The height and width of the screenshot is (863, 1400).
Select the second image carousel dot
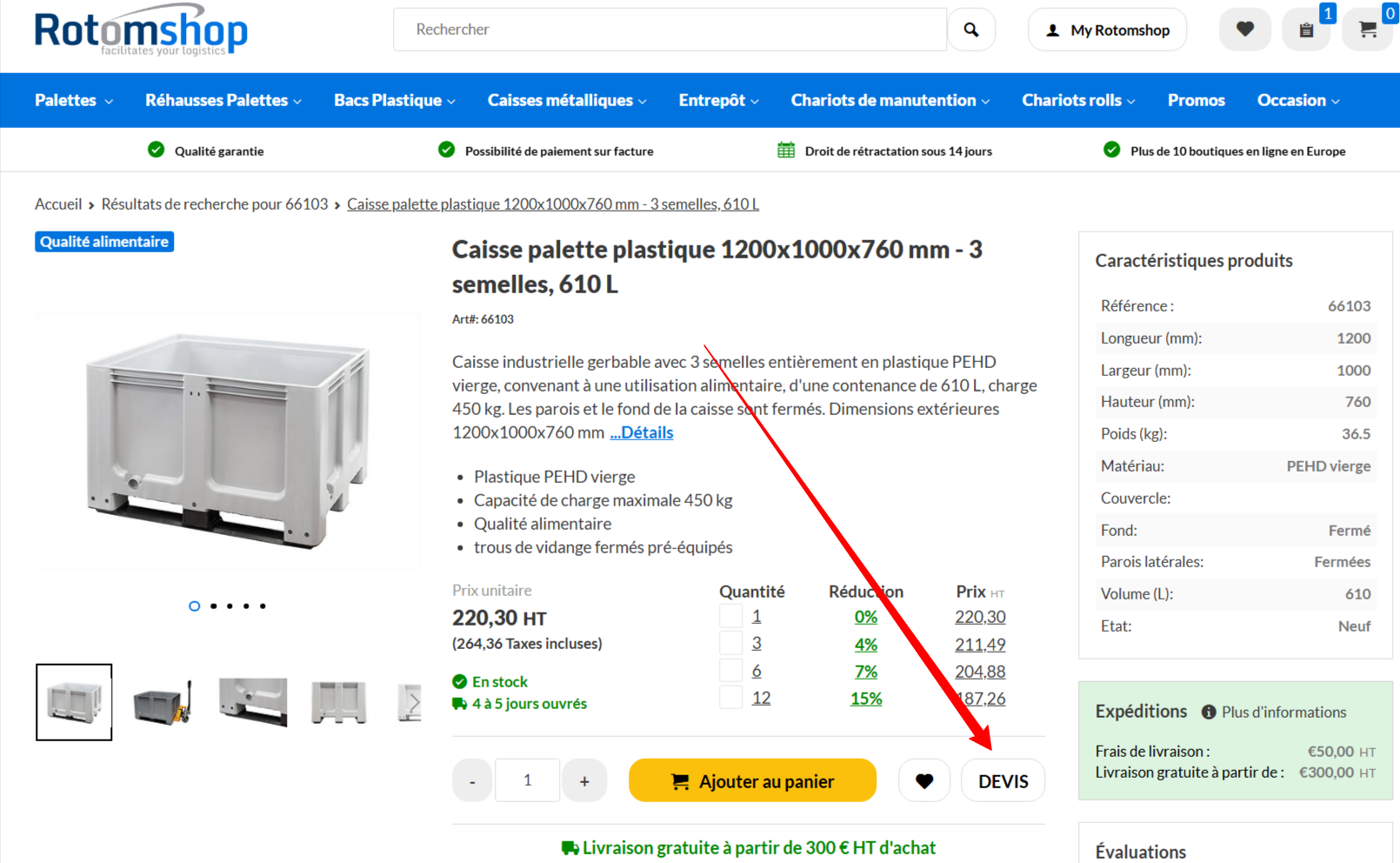point(214,605)
